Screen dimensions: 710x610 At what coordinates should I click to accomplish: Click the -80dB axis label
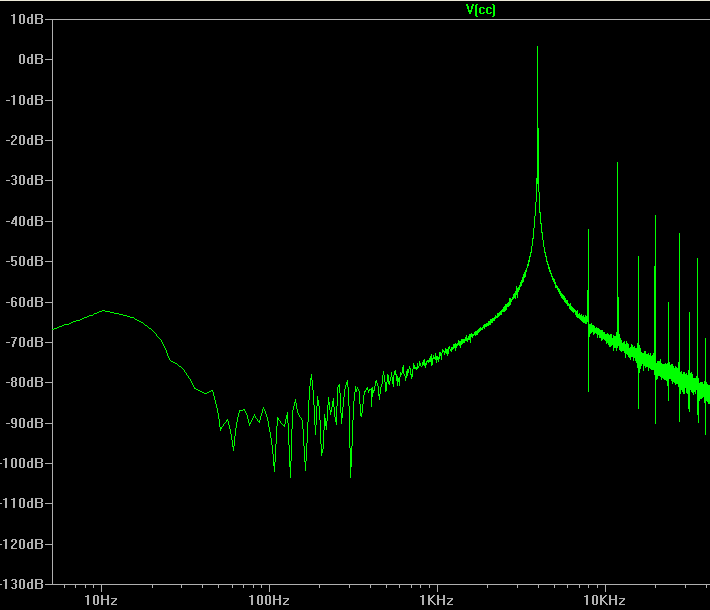[24, 382]
